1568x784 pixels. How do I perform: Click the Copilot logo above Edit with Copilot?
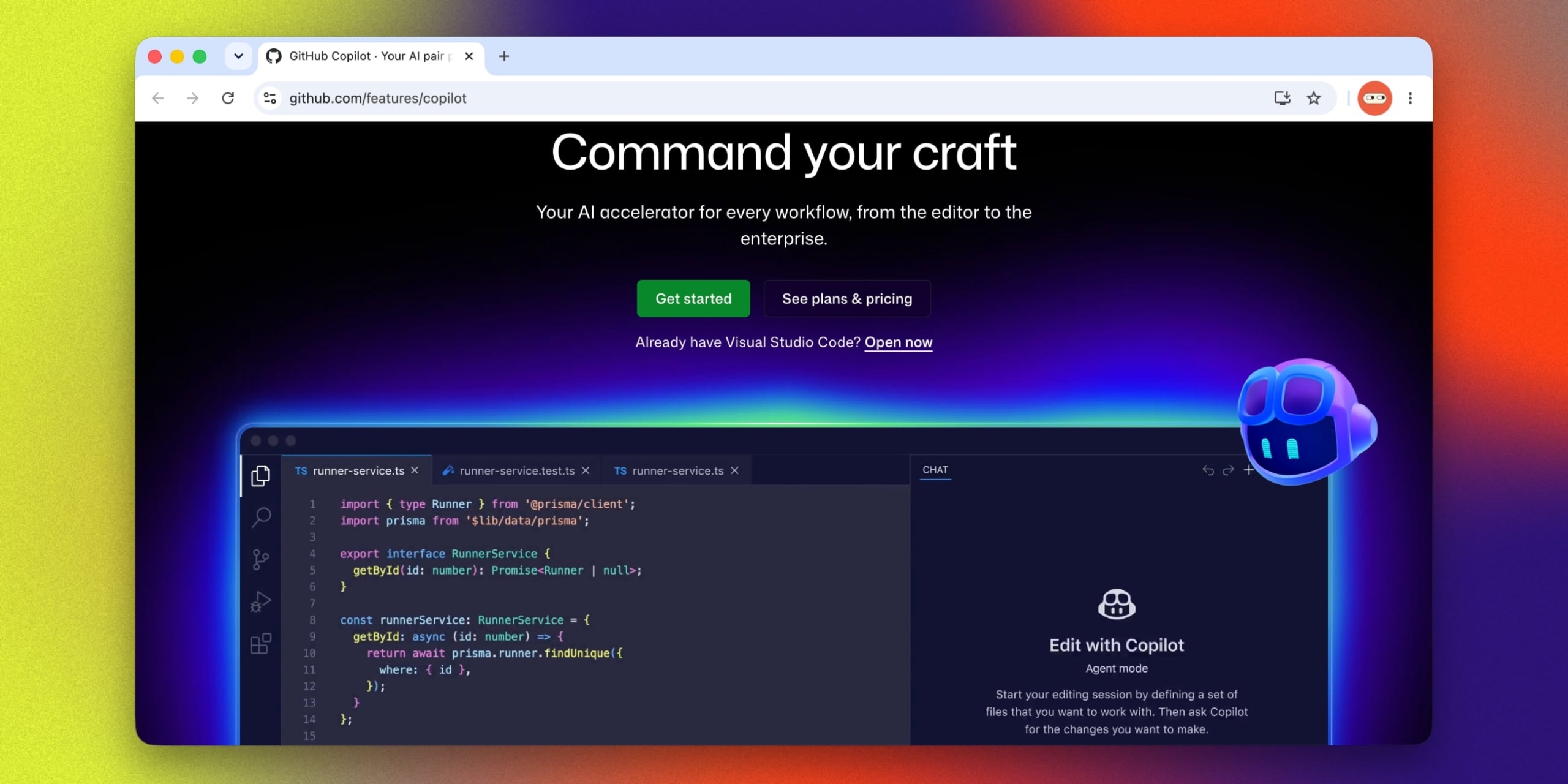(1117, 605)
